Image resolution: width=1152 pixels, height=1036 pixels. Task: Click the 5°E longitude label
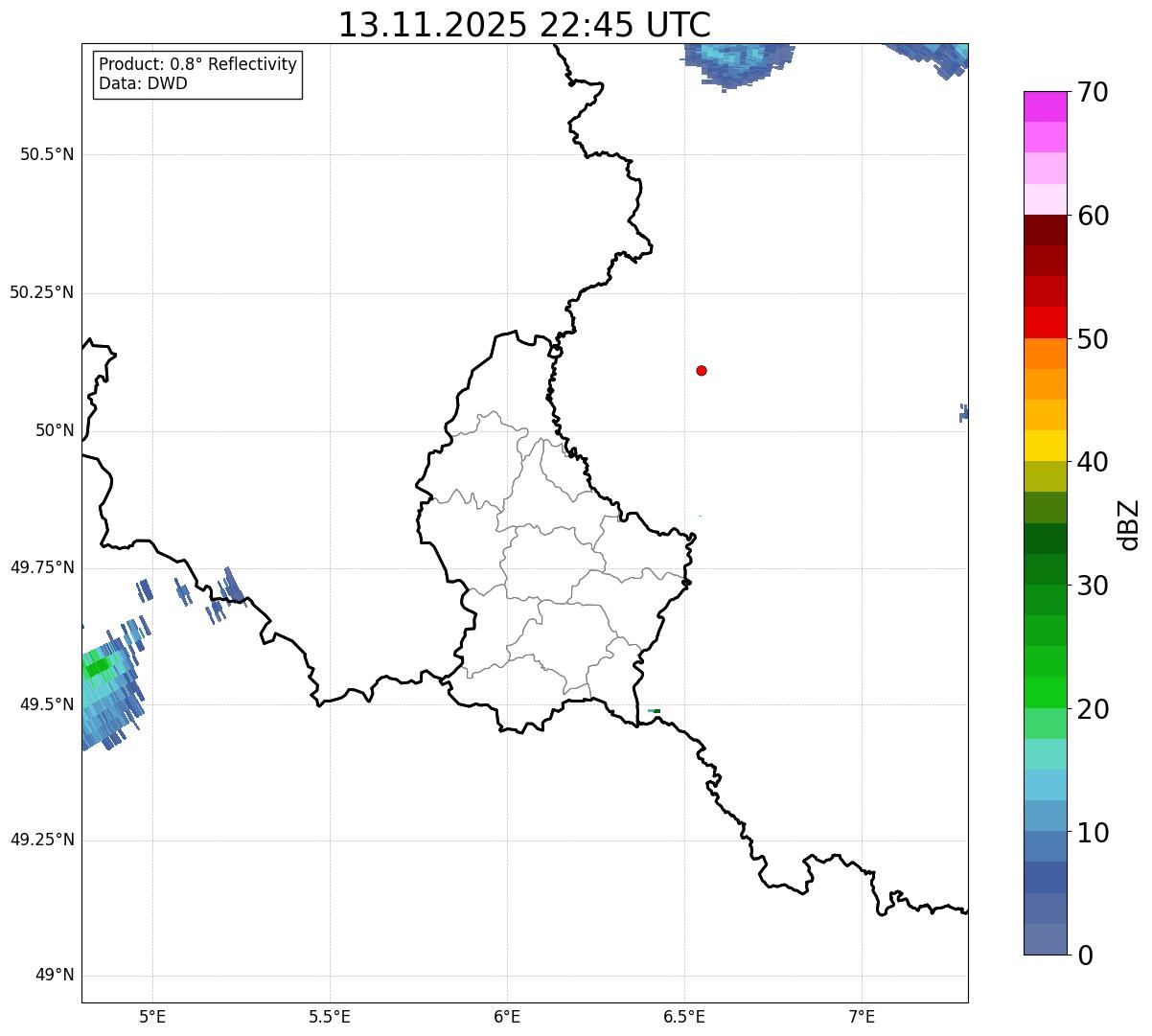tap(152, 1017)
